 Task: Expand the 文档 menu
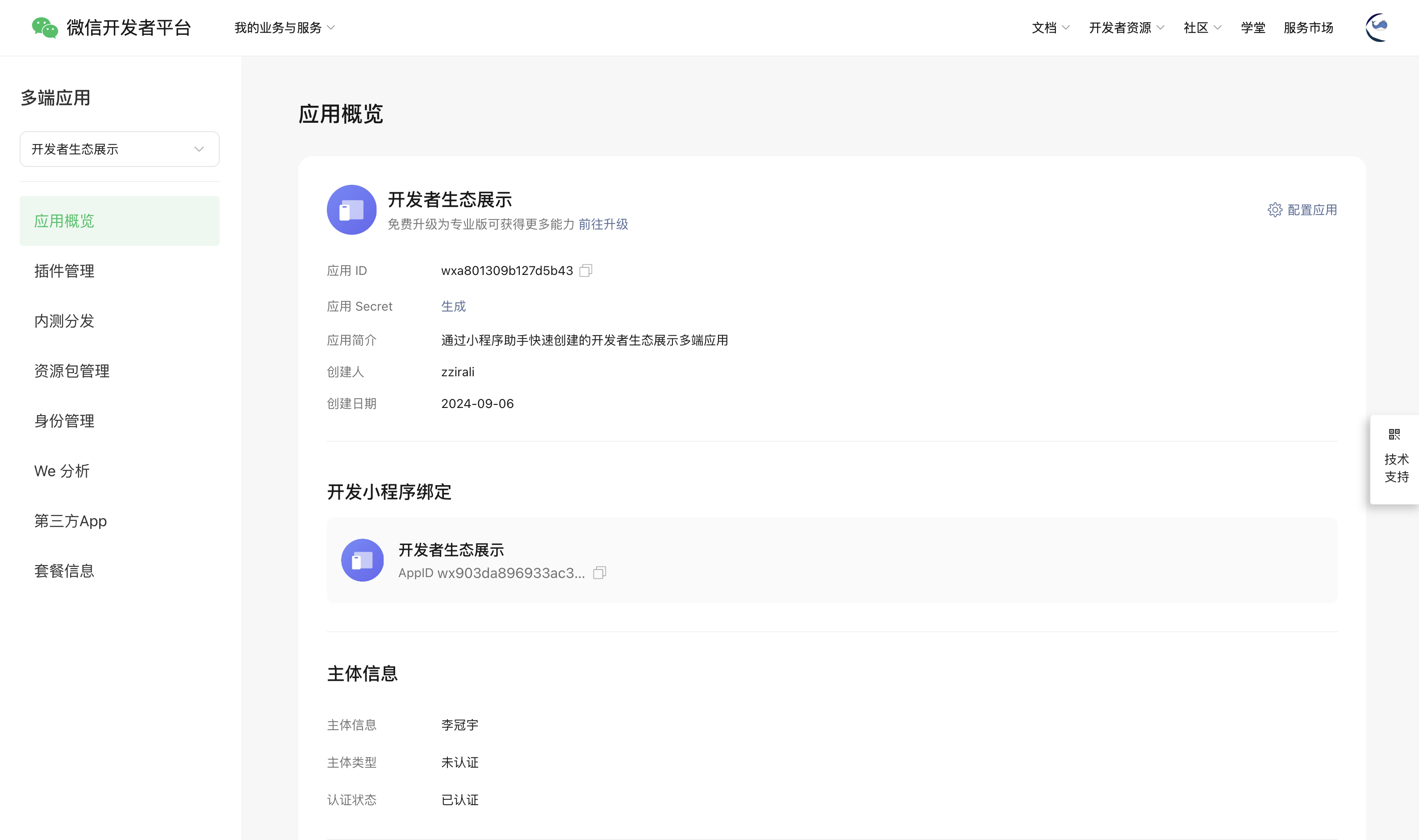coord(1050,28)
